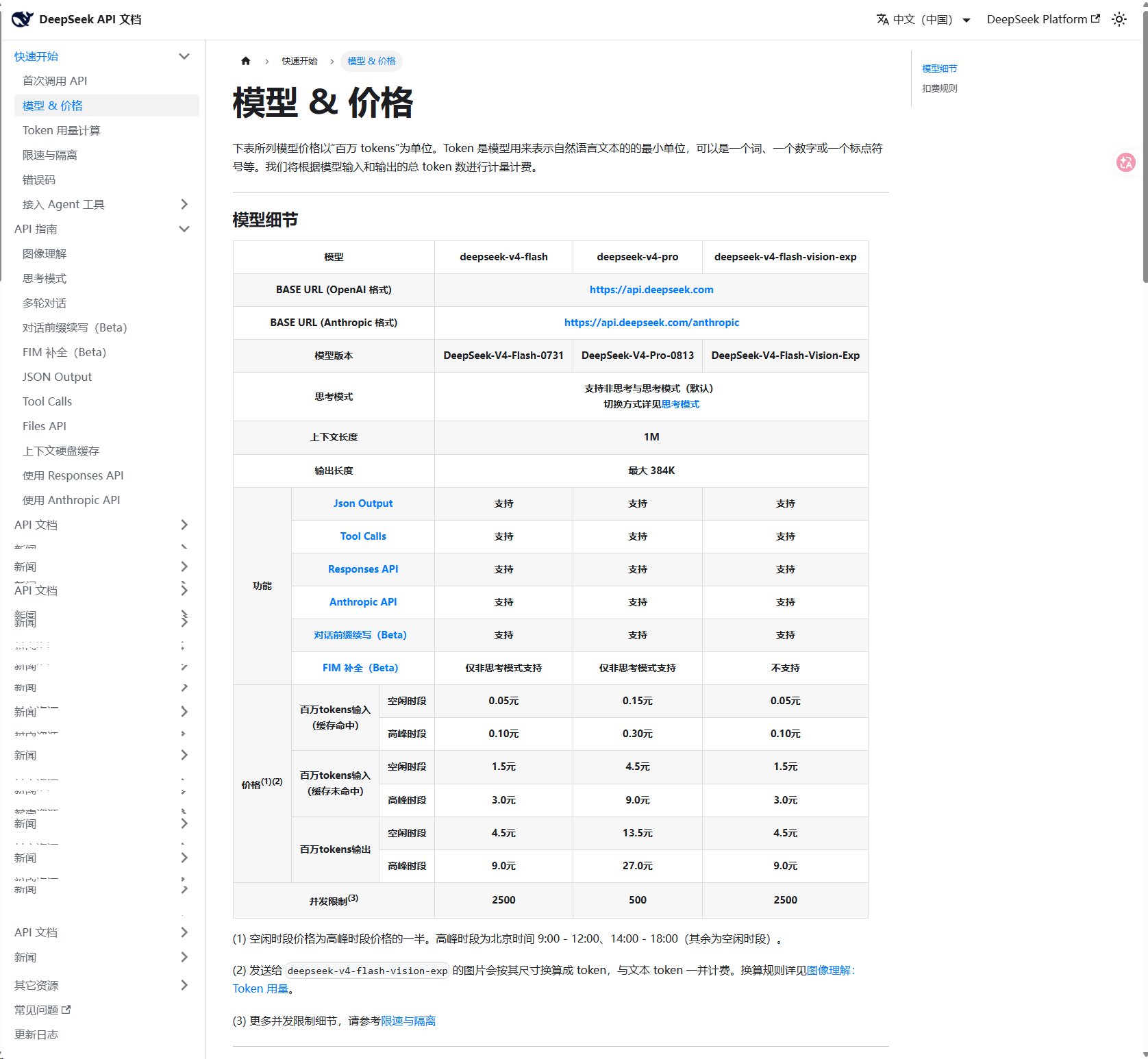
Task: Open Token 用量计算 sidebar page
Action: coord(62,130)
